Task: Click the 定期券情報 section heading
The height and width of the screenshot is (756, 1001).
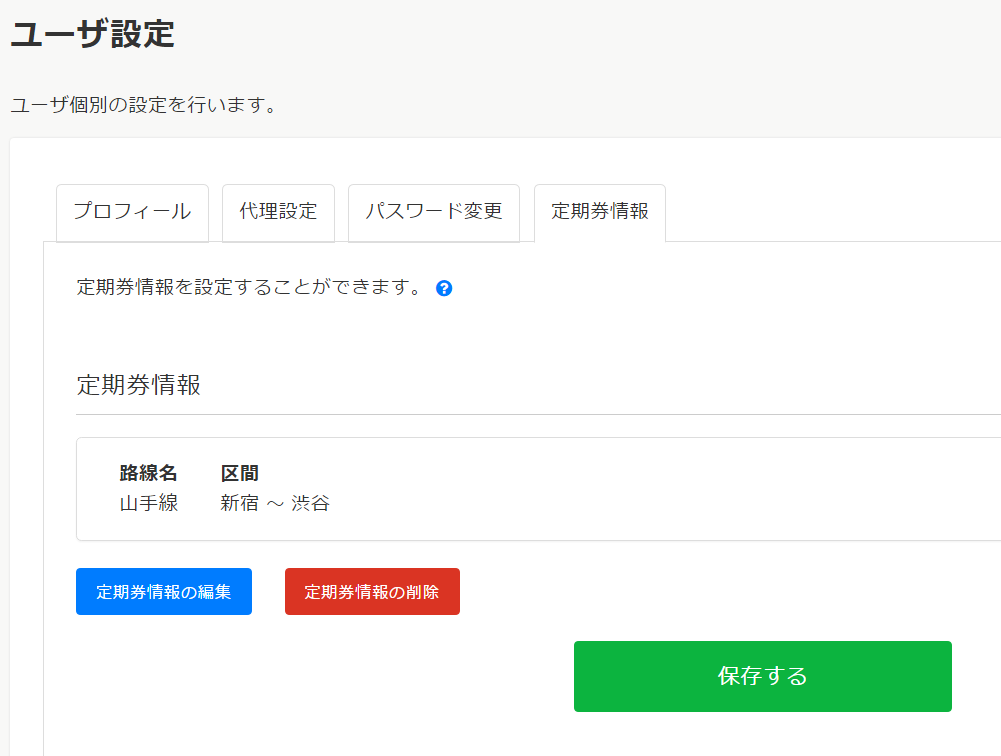Action: [x=139, y=385]
